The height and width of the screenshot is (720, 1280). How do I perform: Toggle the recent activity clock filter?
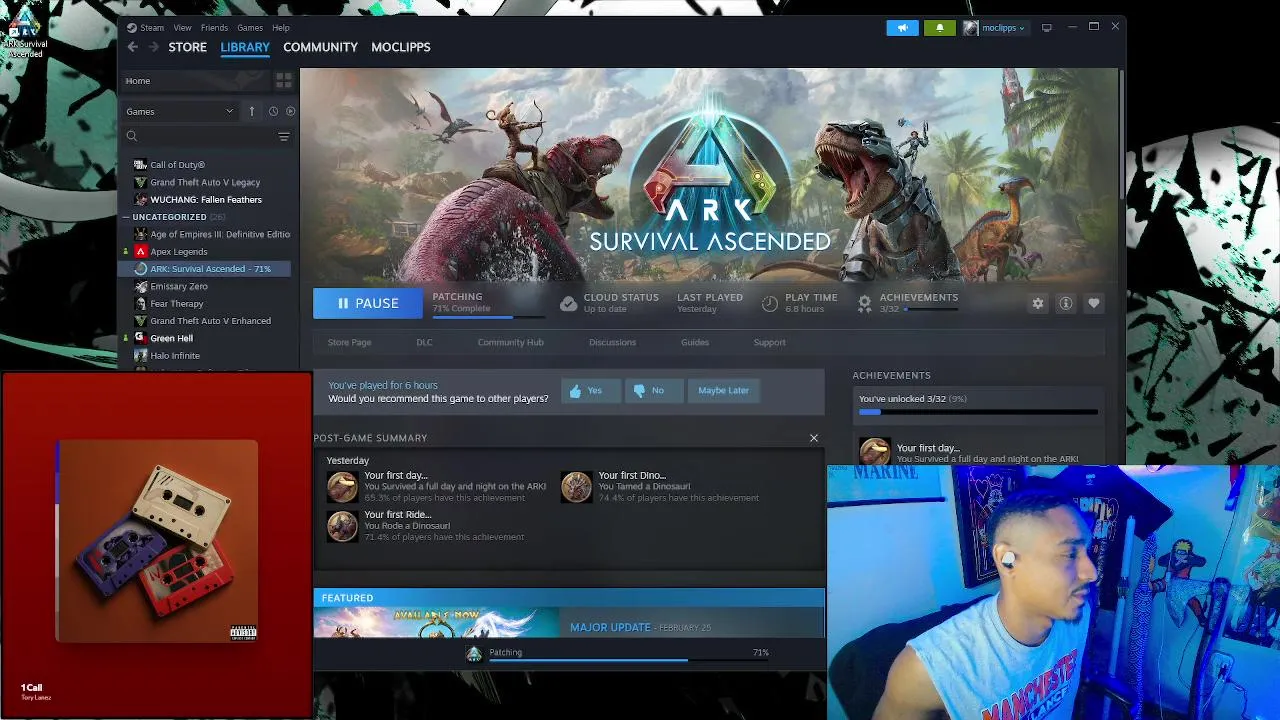pyautogui.click(x=273, y=111)
